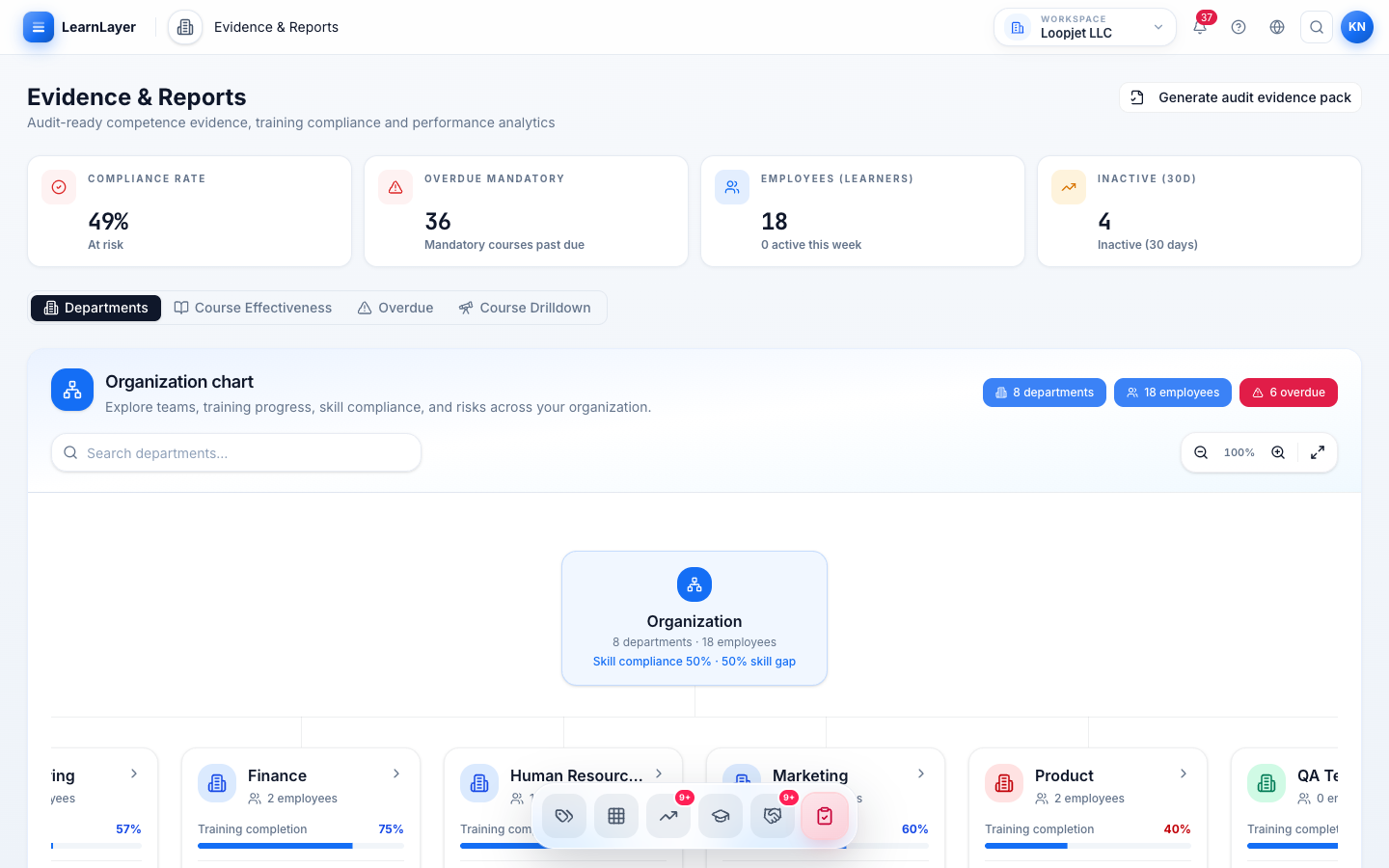Click the Inactive value 4
Image resolution: width=1389 pixels, height=868 pixels.
(1104, 222)
